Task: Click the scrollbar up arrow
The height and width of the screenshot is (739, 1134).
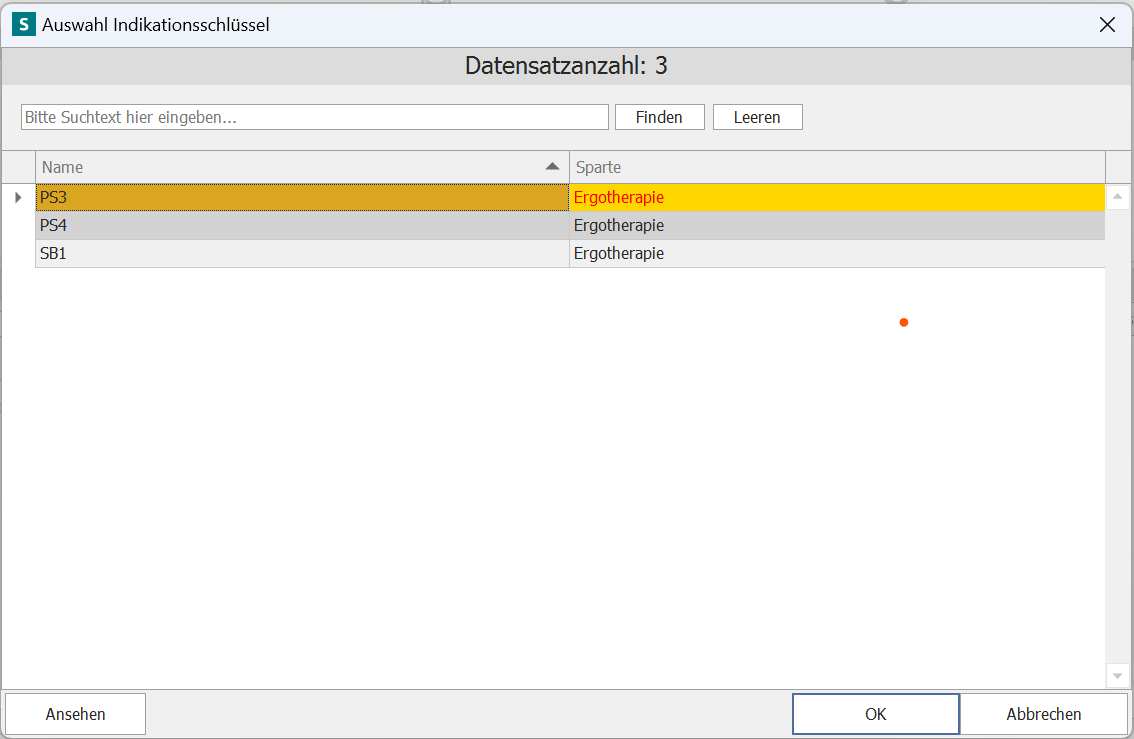Action: click(1117, 197)
